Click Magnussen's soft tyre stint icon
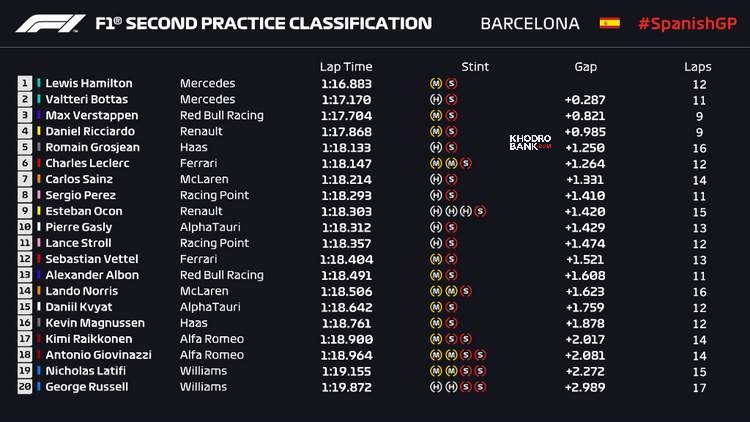 click(x=451, y=323)
